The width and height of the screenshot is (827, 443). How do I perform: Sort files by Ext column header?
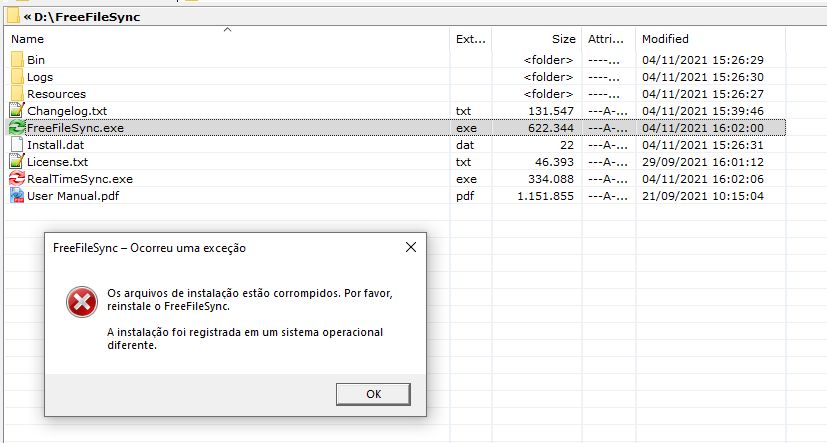[470, 39]
